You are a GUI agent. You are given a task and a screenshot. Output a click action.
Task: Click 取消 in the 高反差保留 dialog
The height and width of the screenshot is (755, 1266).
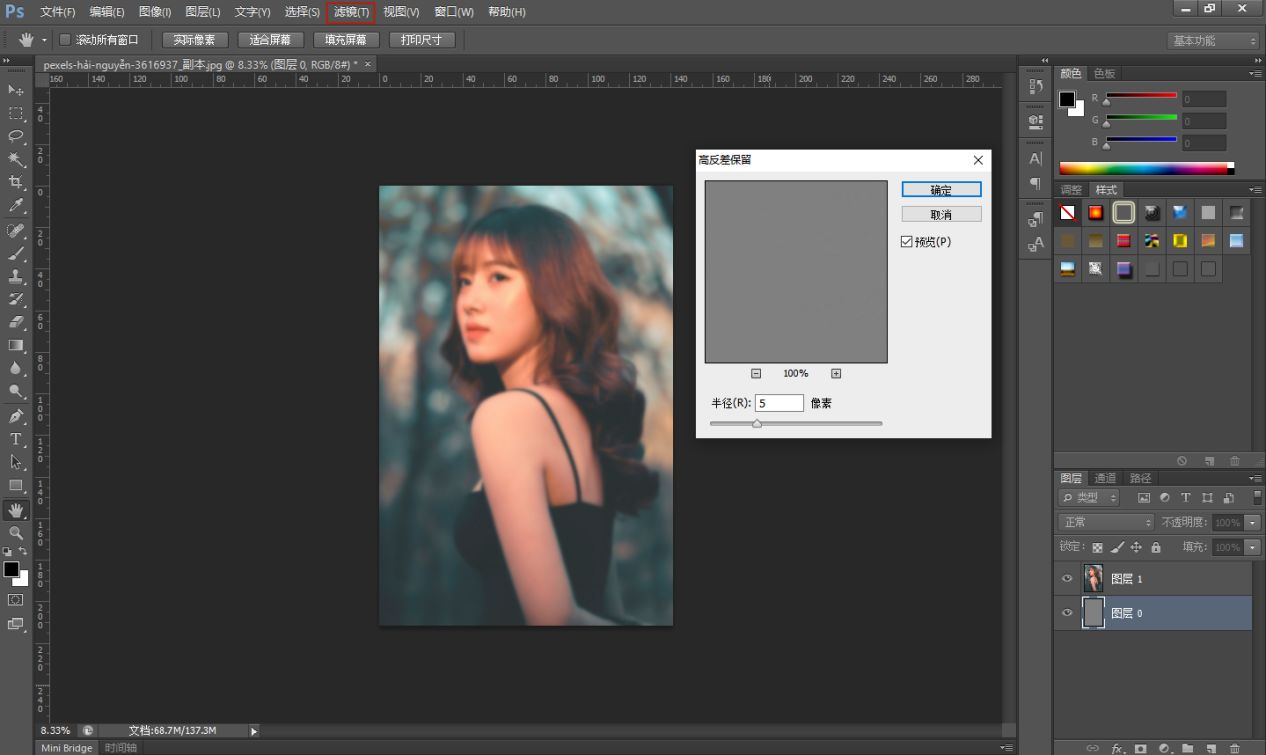point(941,215)
